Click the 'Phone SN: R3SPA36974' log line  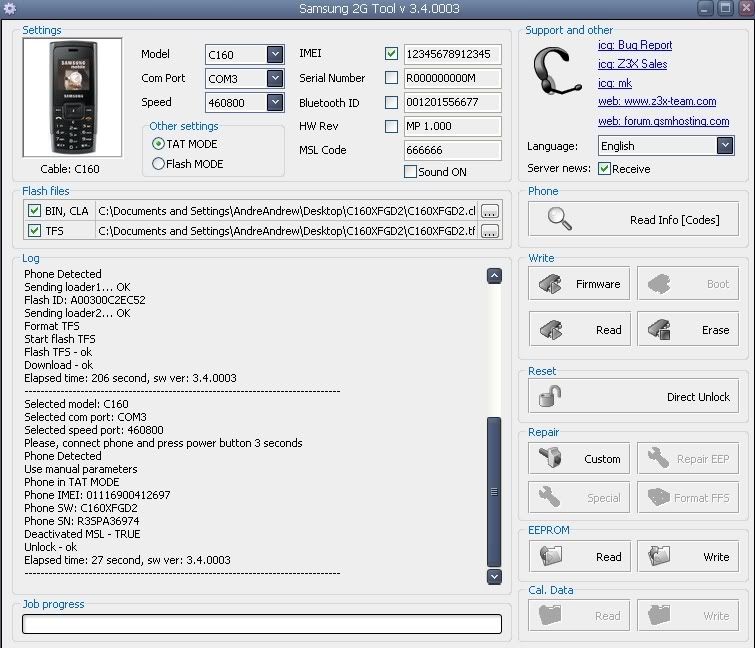click(82, 521)
